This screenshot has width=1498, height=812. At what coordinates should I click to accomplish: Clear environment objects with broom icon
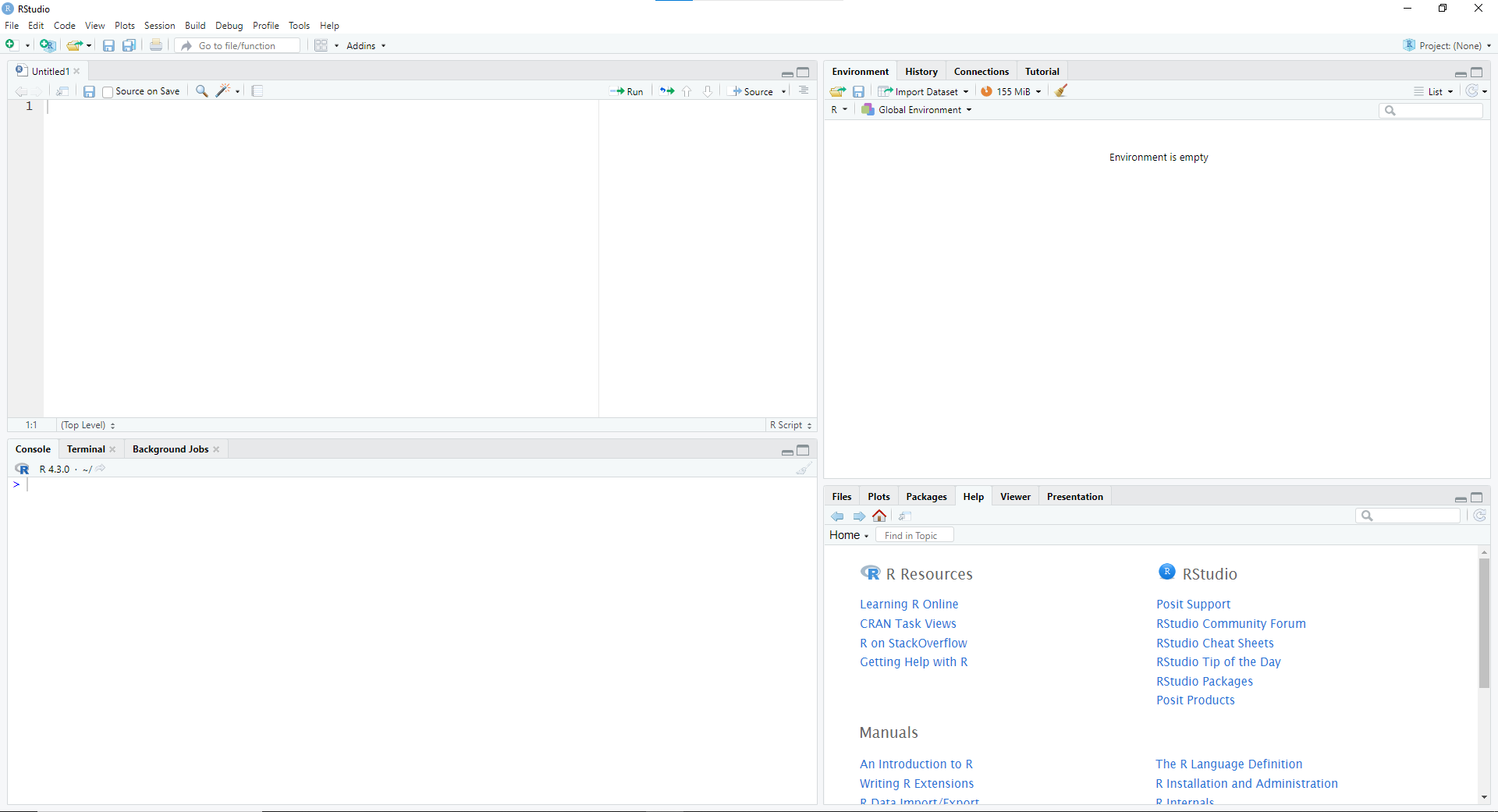pos(1061,90)
